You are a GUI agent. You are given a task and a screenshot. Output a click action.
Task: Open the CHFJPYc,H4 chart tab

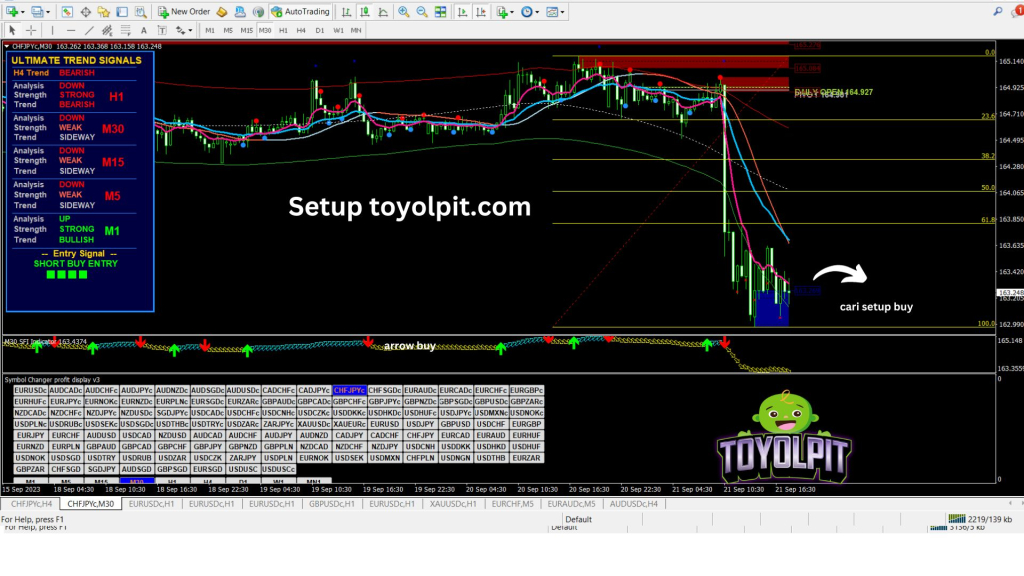[28, 504]
